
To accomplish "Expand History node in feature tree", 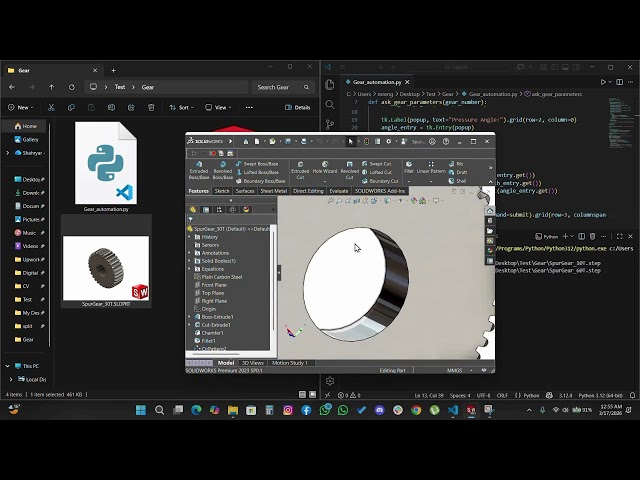I will coord(189,237).
